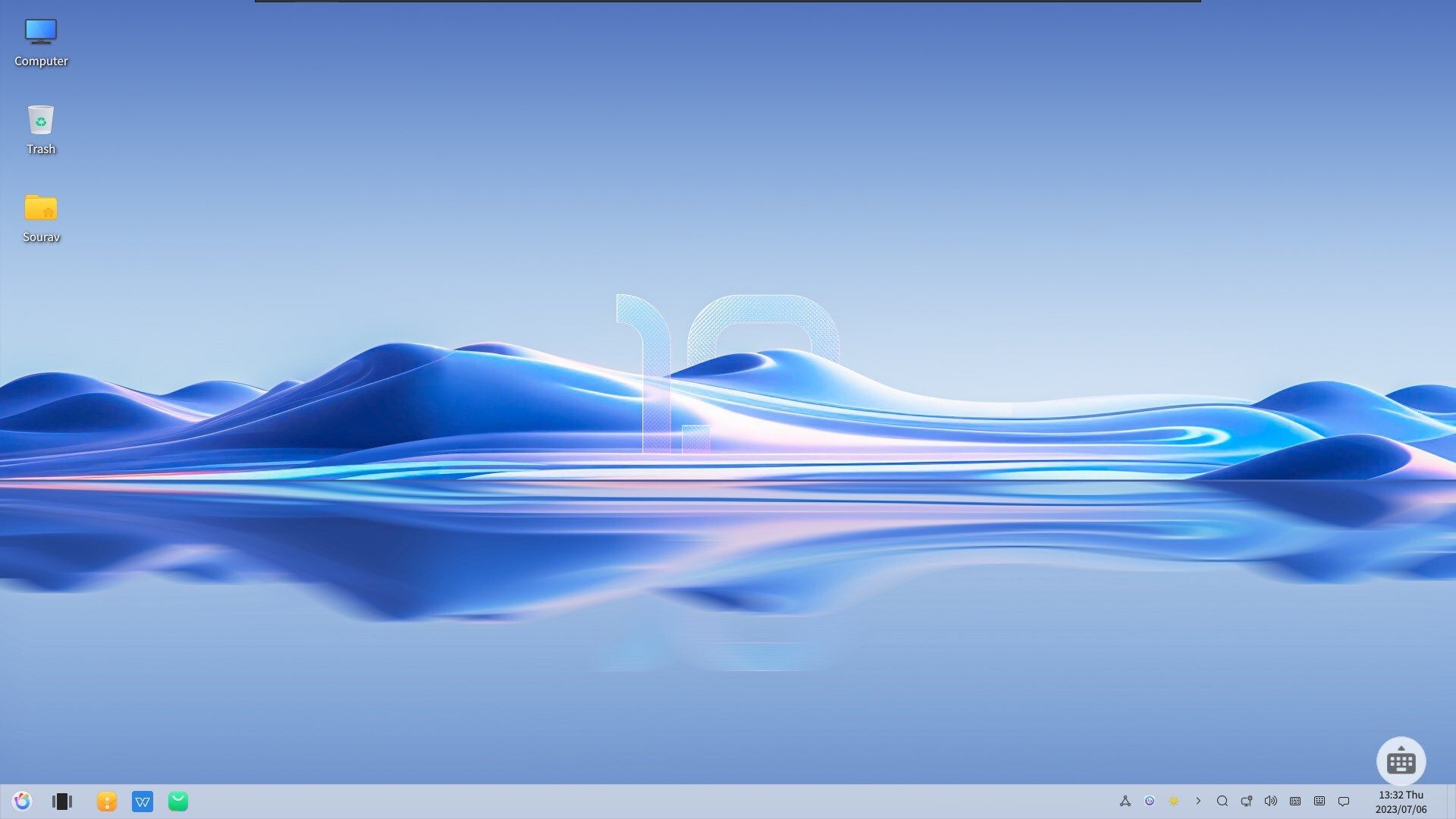Open the orange mail app in the dock
The image size is (1456, 819).
click(107, 801)
